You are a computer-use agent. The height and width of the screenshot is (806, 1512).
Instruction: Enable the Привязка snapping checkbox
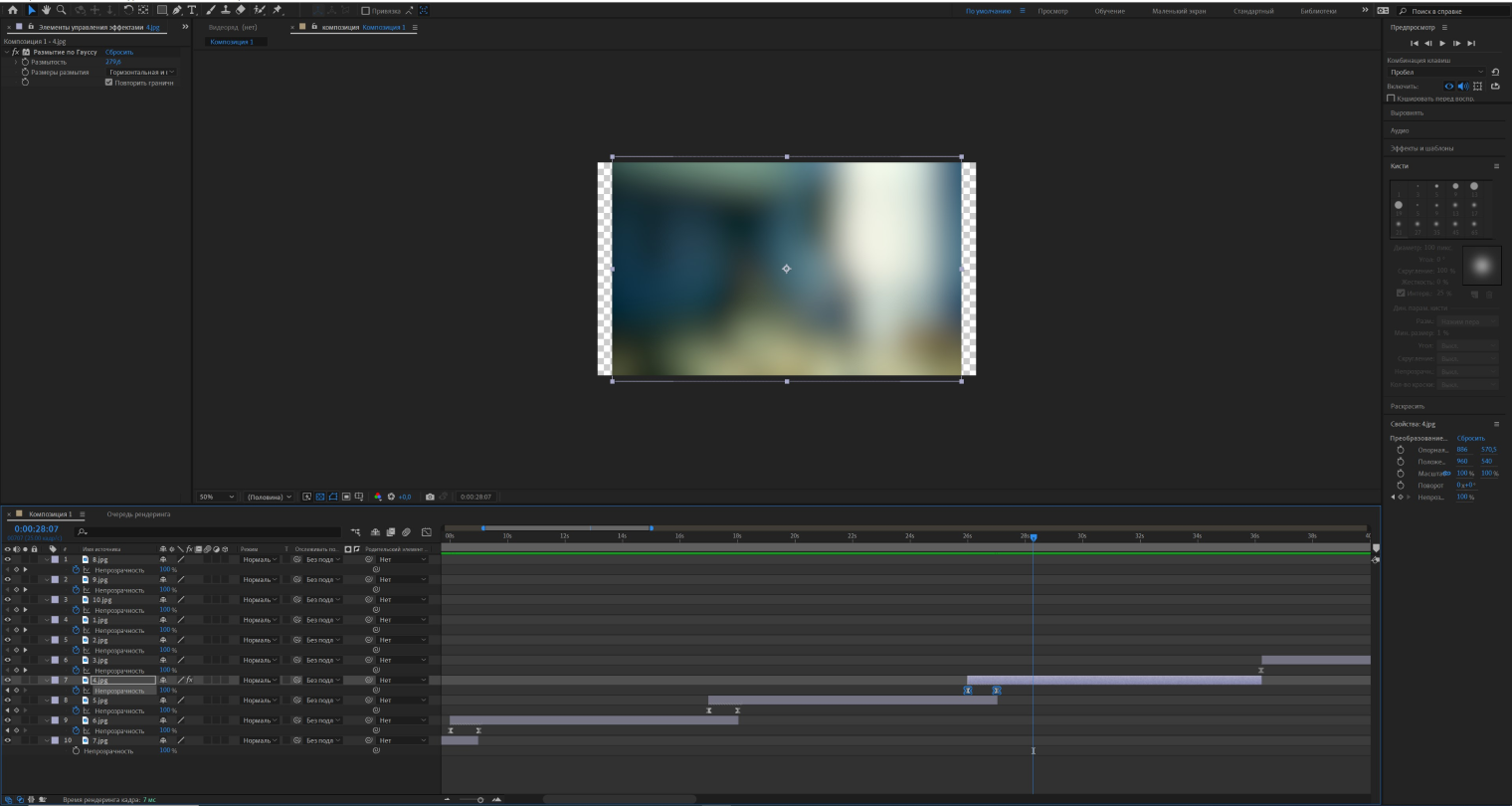point(365,11)
